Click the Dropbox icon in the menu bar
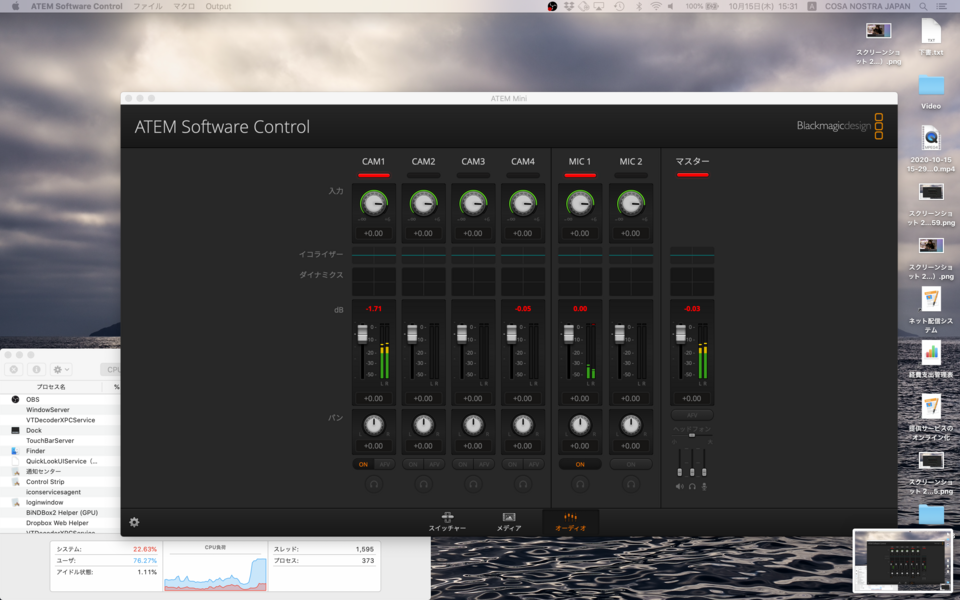The width and height of the screenshot is (960, 600). tap(568, 6)
